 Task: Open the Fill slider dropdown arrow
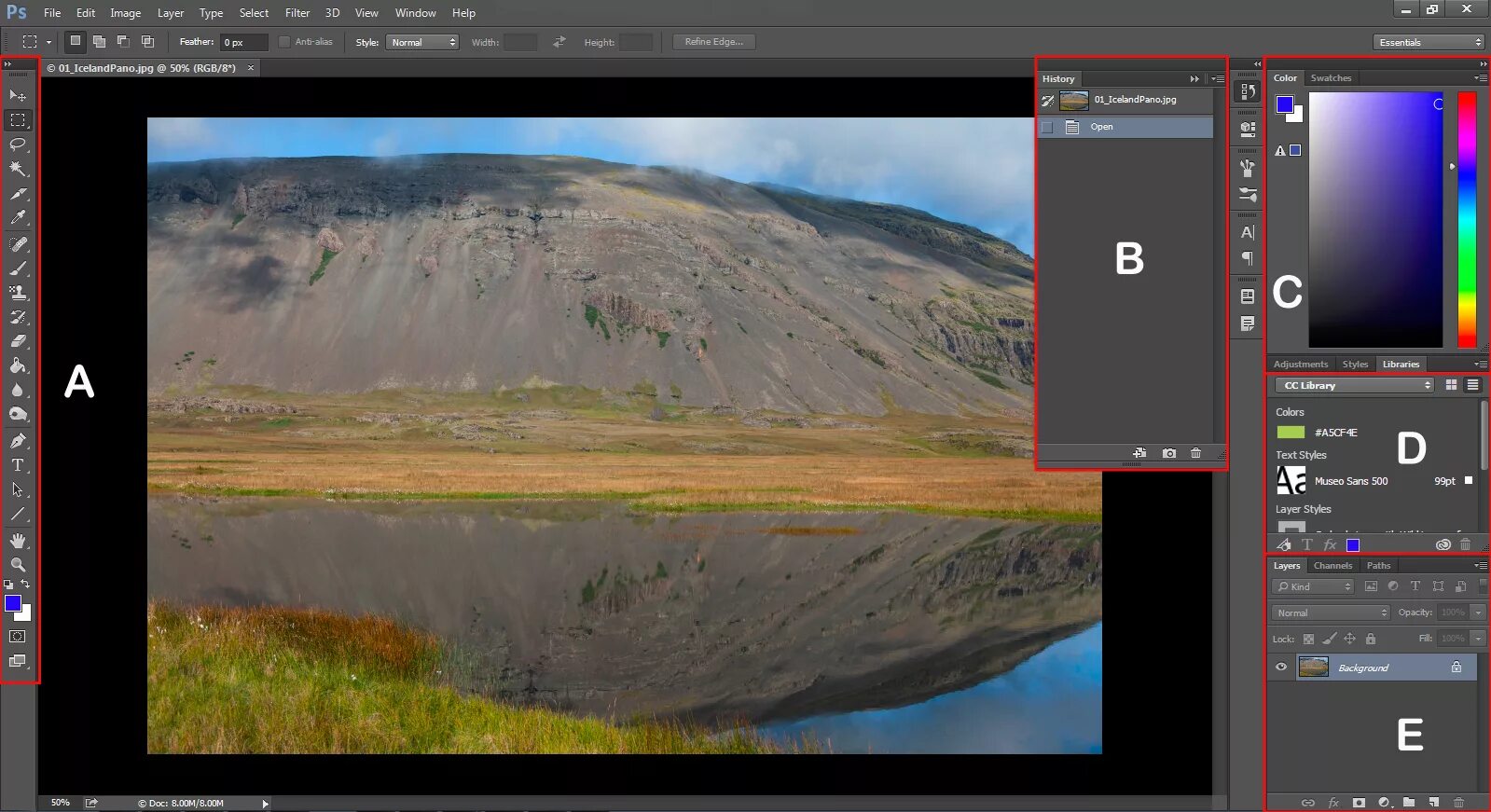tap(1478, 639)
